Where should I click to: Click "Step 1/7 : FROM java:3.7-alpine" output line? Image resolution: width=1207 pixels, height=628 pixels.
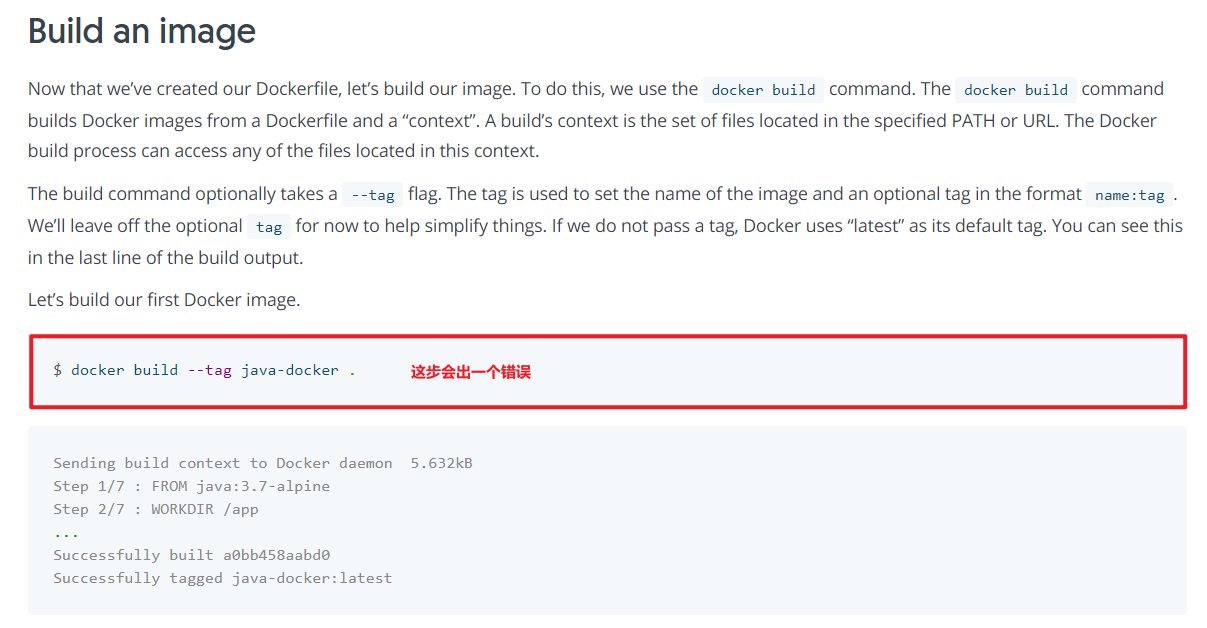click(x=192, y=486)
